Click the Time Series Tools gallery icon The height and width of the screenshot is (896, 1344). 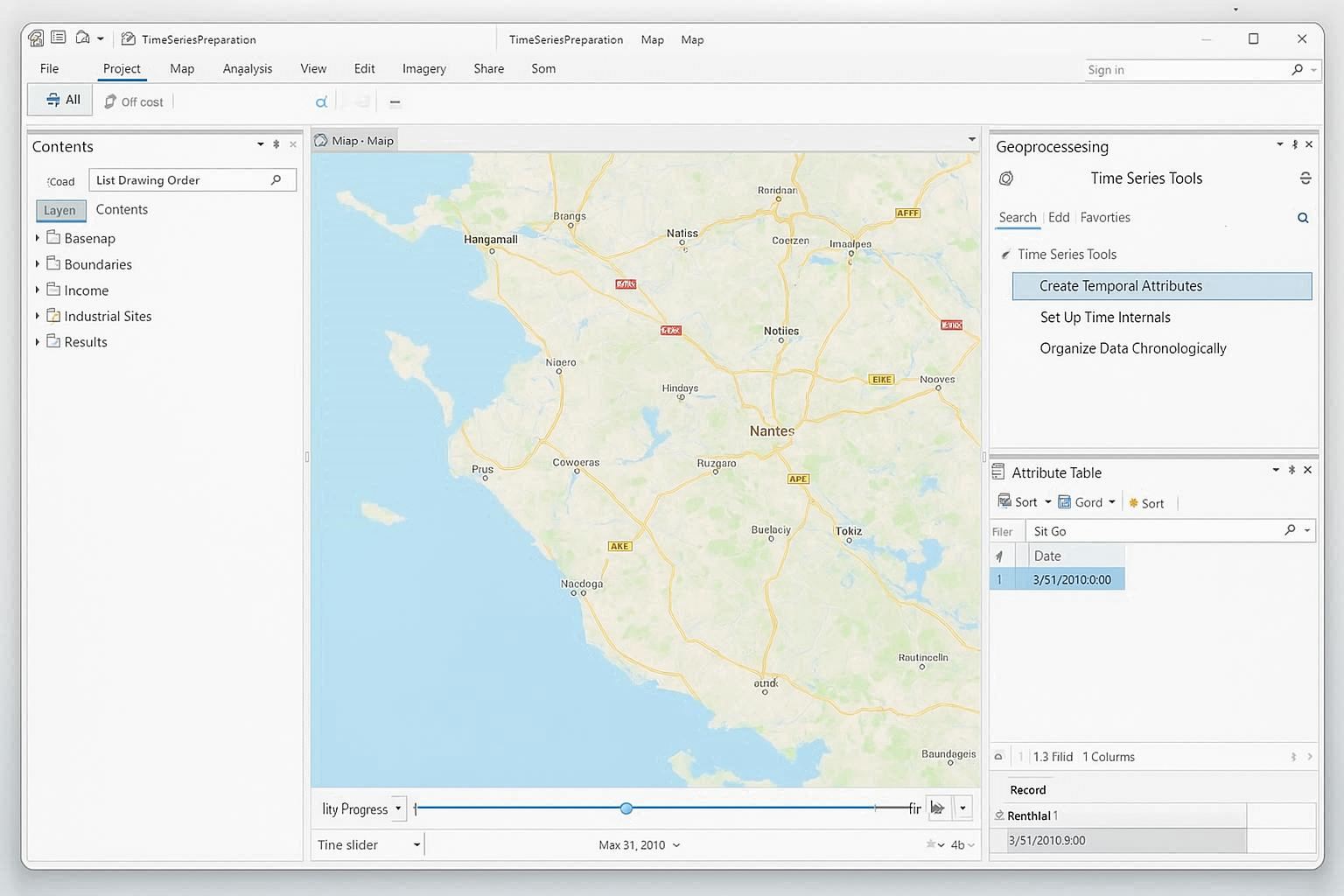1006,178
